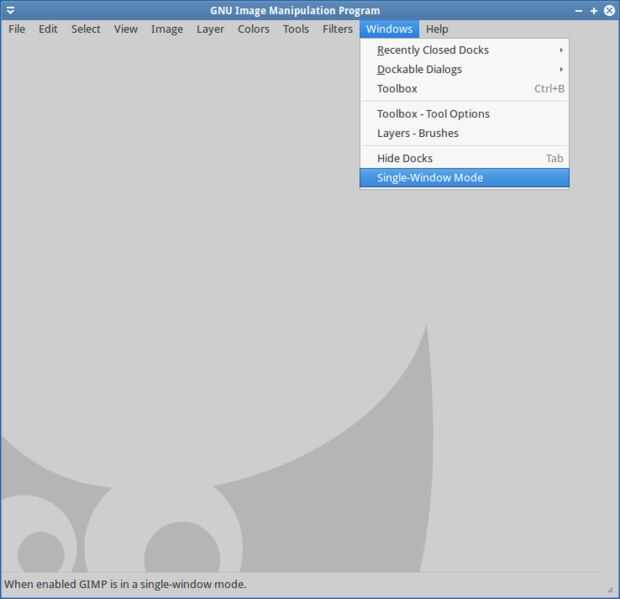Minimize the GIMP window
This screenshot has height=599, width=620.
point(579,11)
